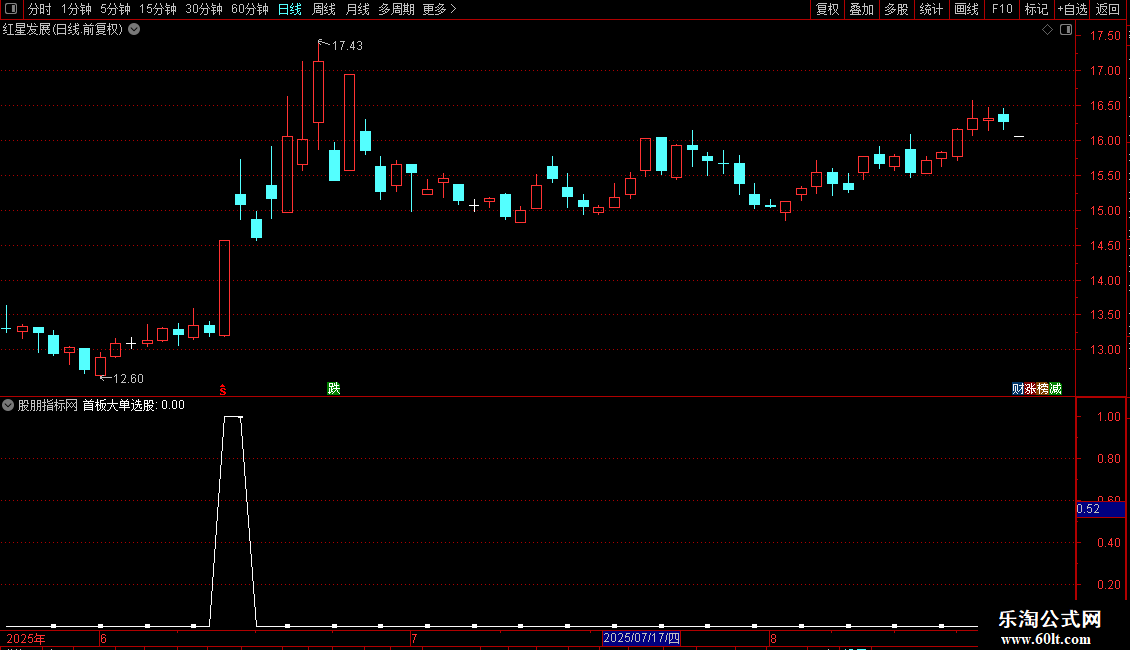
Task: Click the 榜 marker
Action: [x=1043, y=388]
